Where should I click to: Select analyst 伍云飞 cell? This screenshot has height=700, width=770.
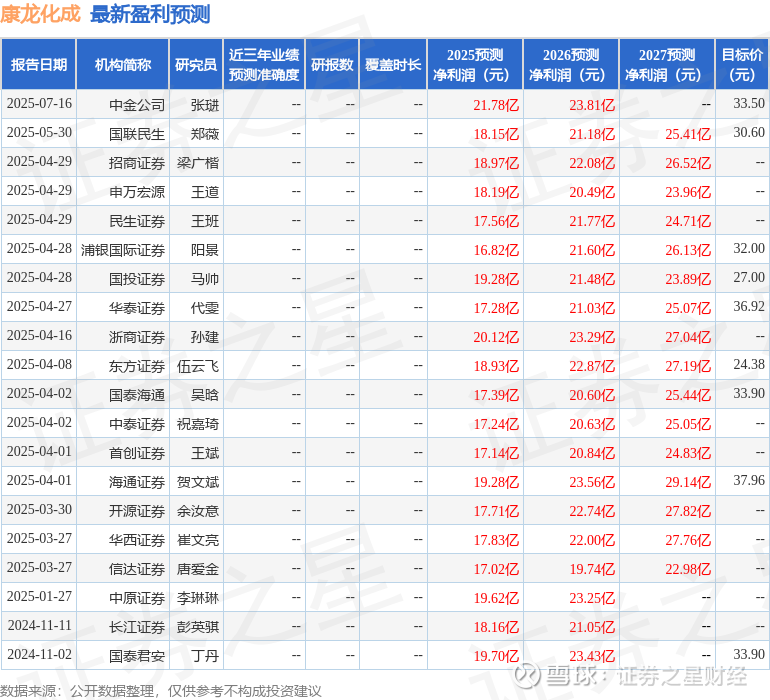196,365
